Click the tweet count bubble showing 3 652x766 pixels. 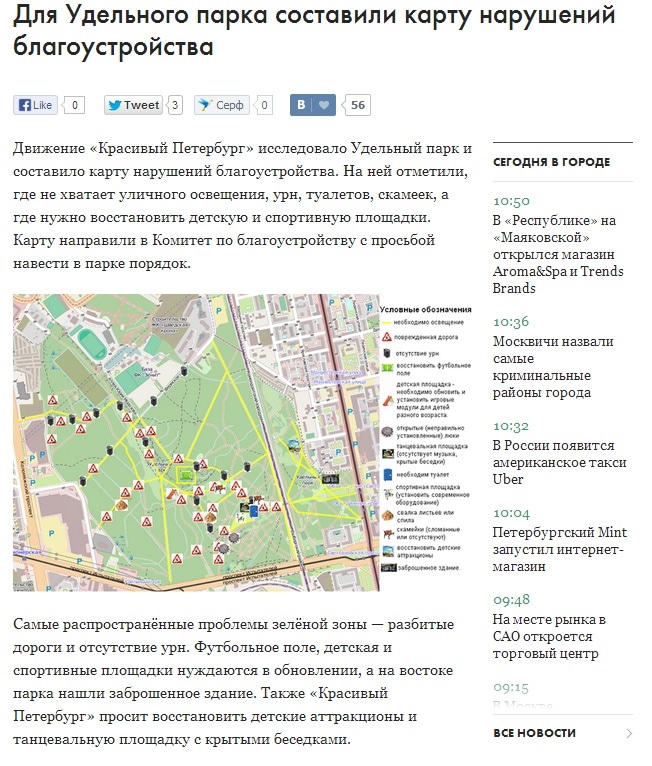coord(175,105)
